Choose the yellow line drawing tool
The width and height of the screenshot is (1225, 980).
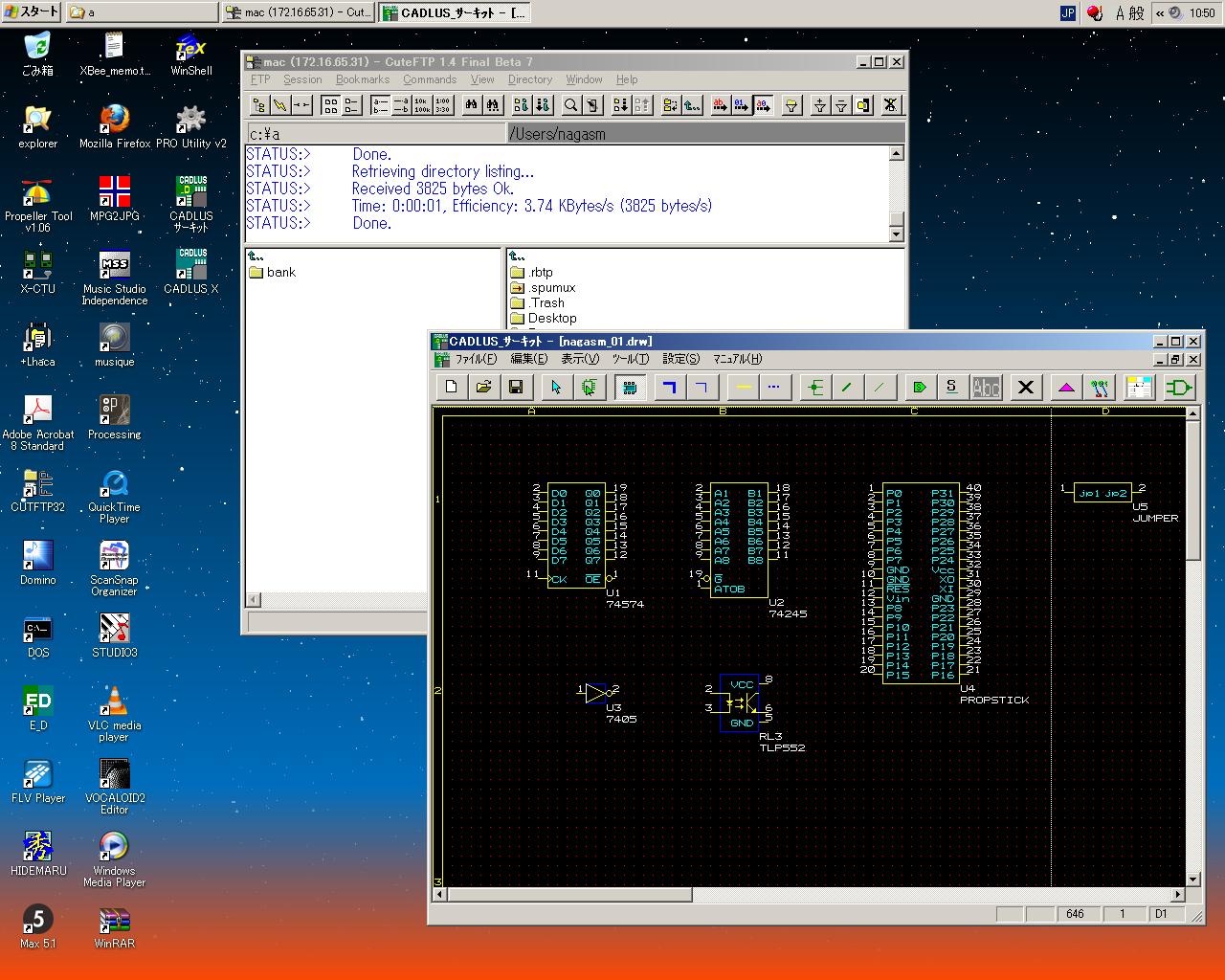743,387
